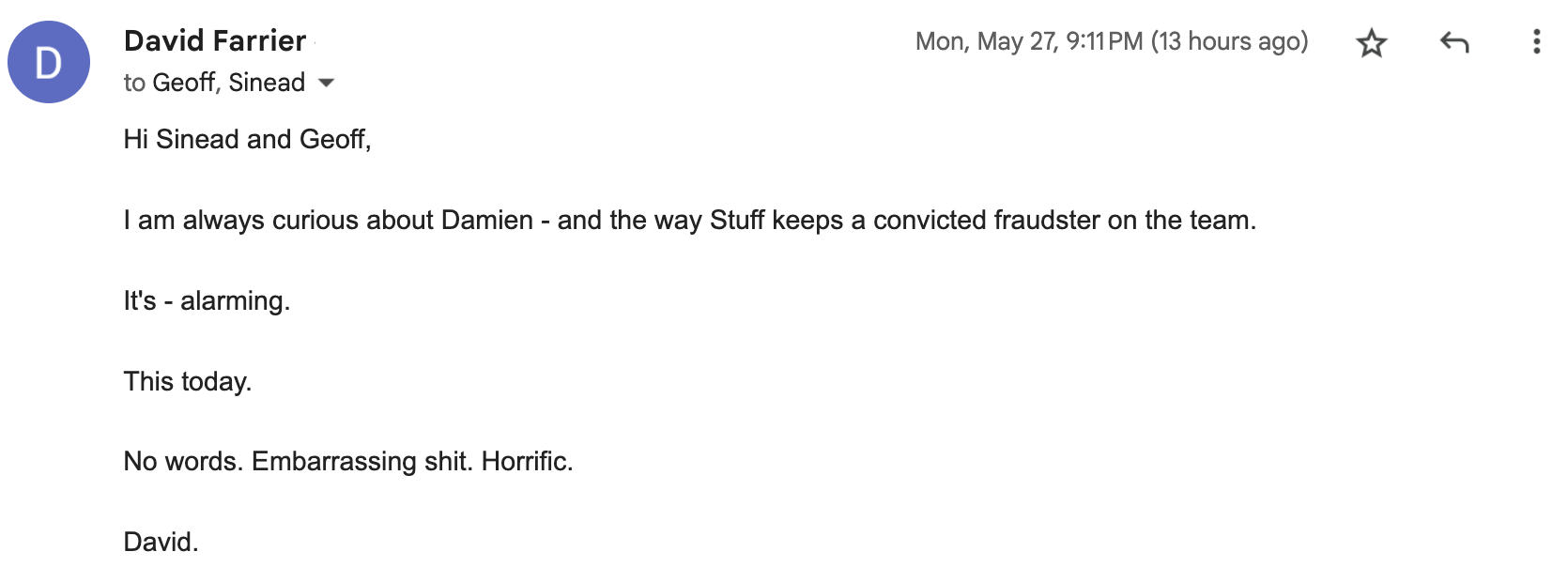
Task: Click the Mon, May 27 timestamp
Action: (1029, 41)
